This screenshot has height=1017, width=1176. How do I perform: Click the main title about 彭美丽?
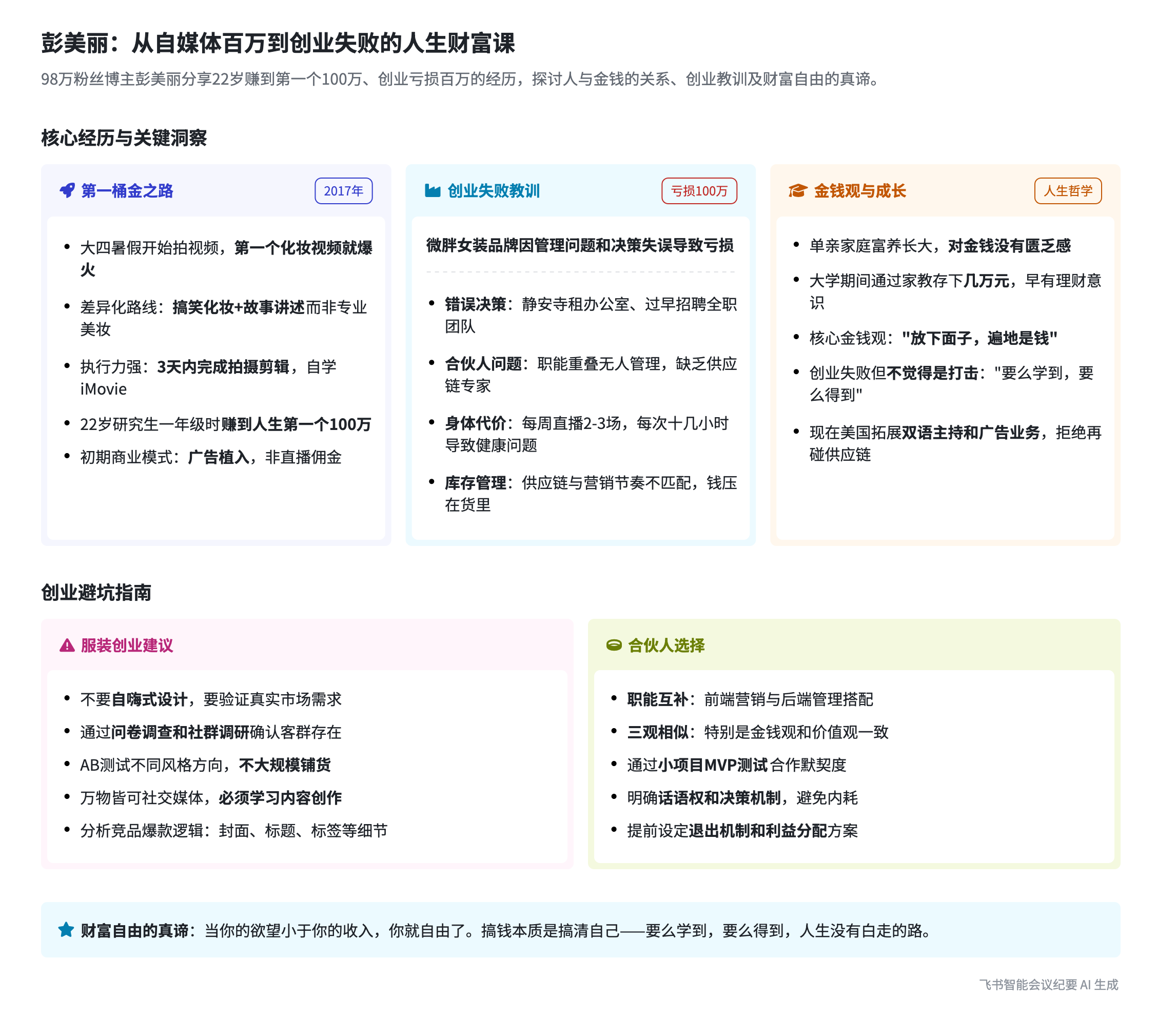click(x=278, y=43)
